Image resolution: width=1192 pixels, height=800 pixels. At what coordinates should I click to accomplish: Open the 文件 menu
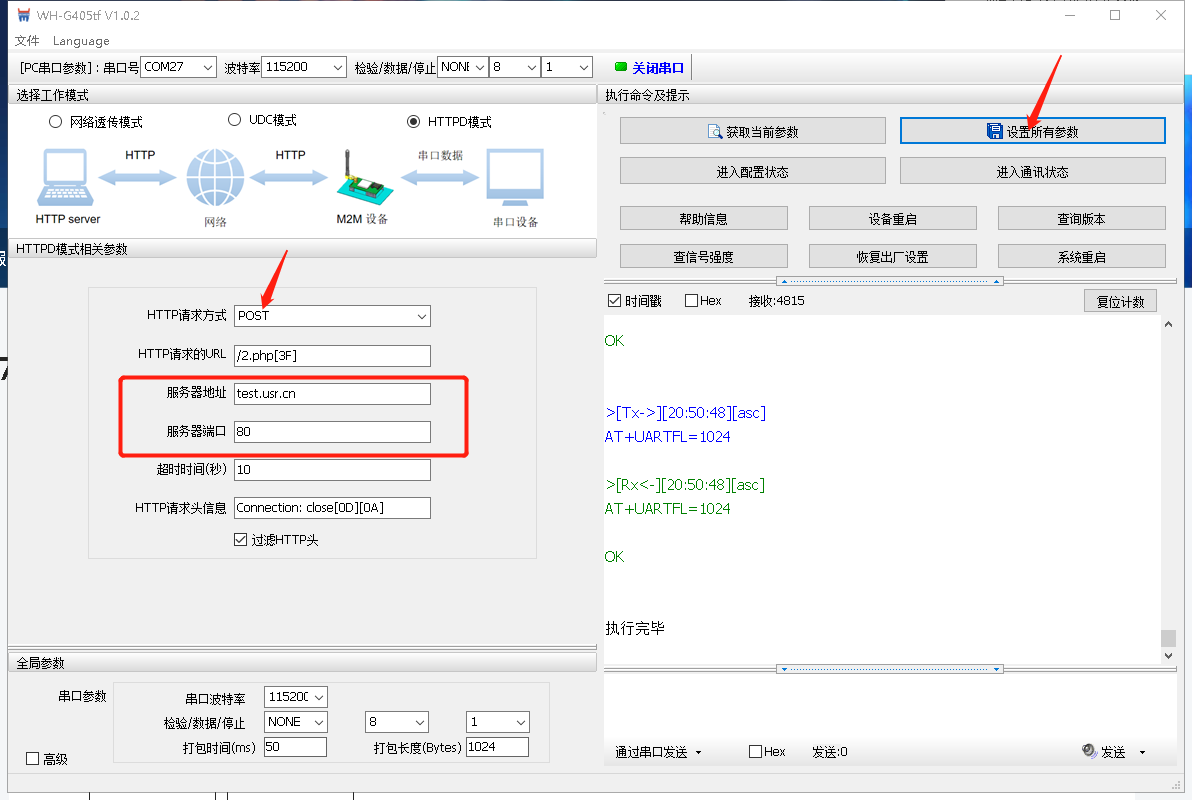[27, 41]
